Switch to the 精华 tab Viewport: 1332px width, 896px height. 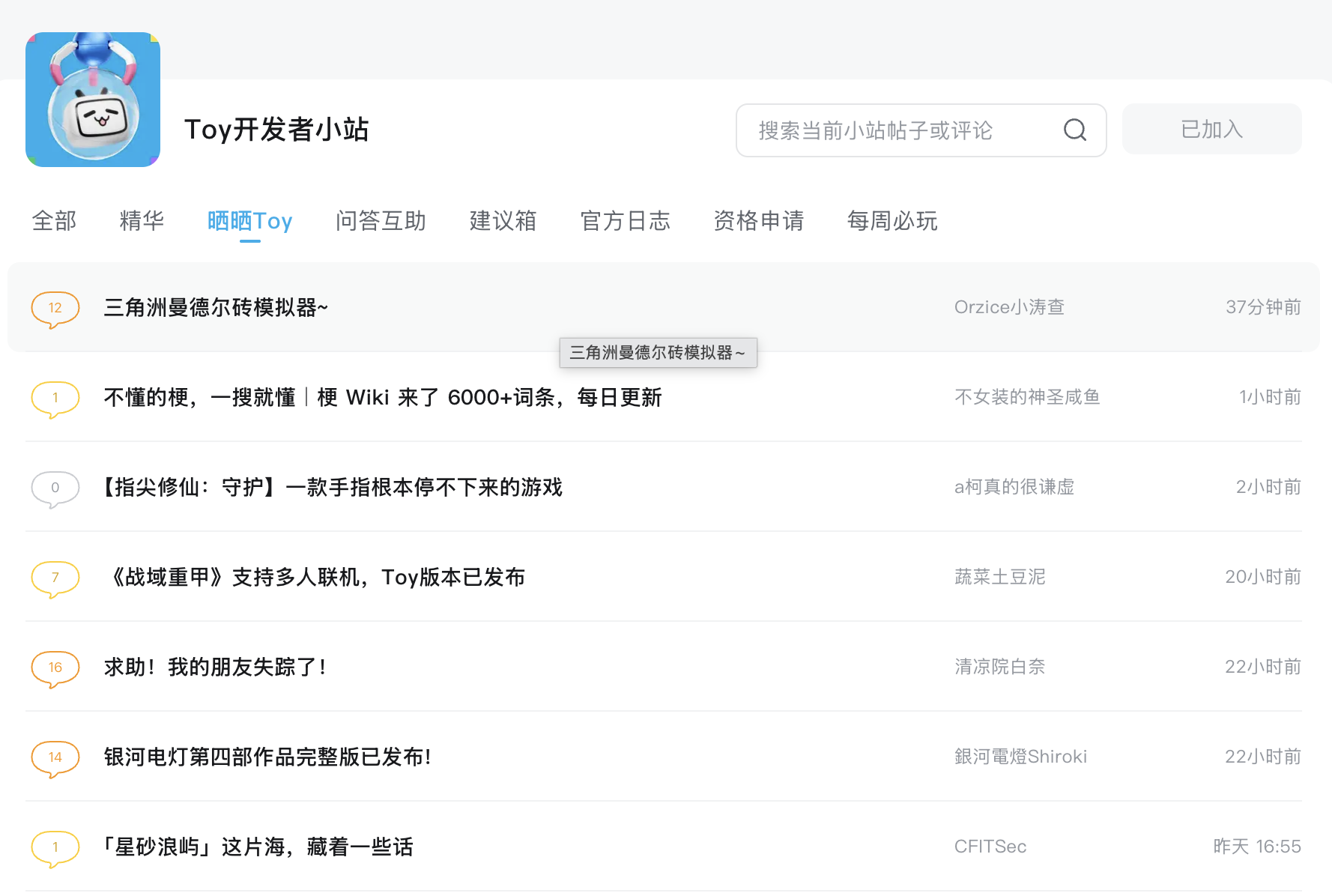(142, 221)
